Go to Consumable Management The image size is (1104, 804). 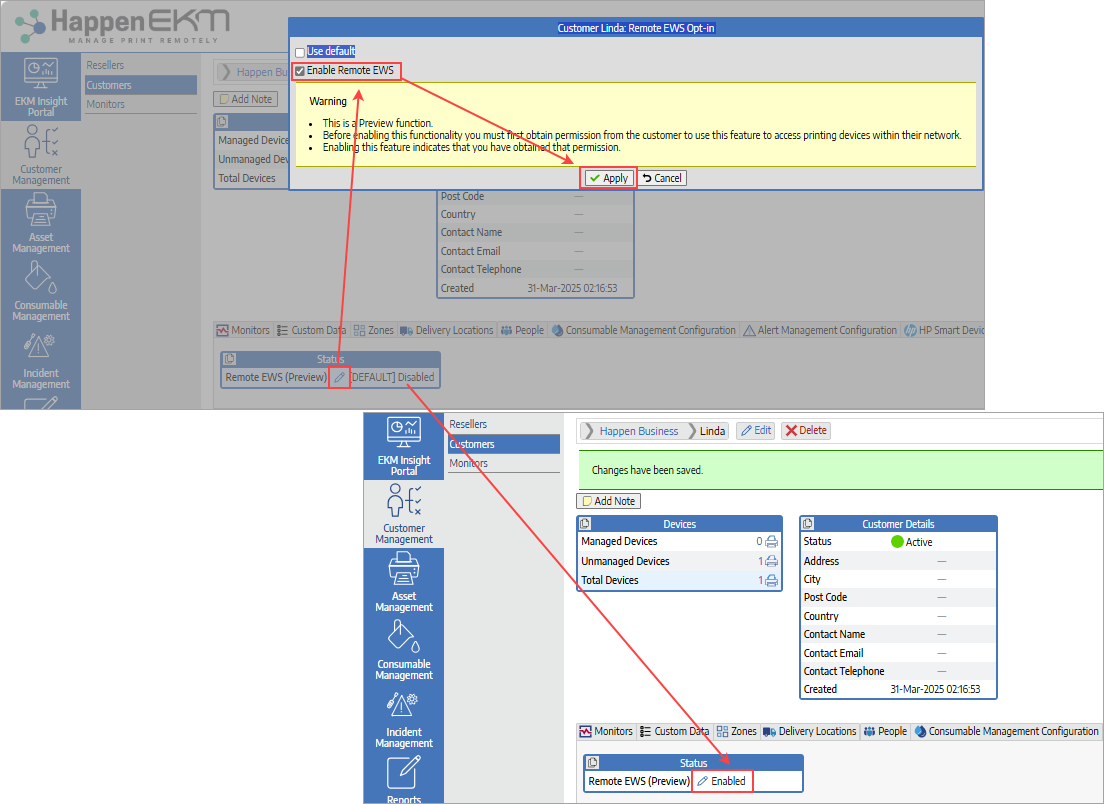403,651
